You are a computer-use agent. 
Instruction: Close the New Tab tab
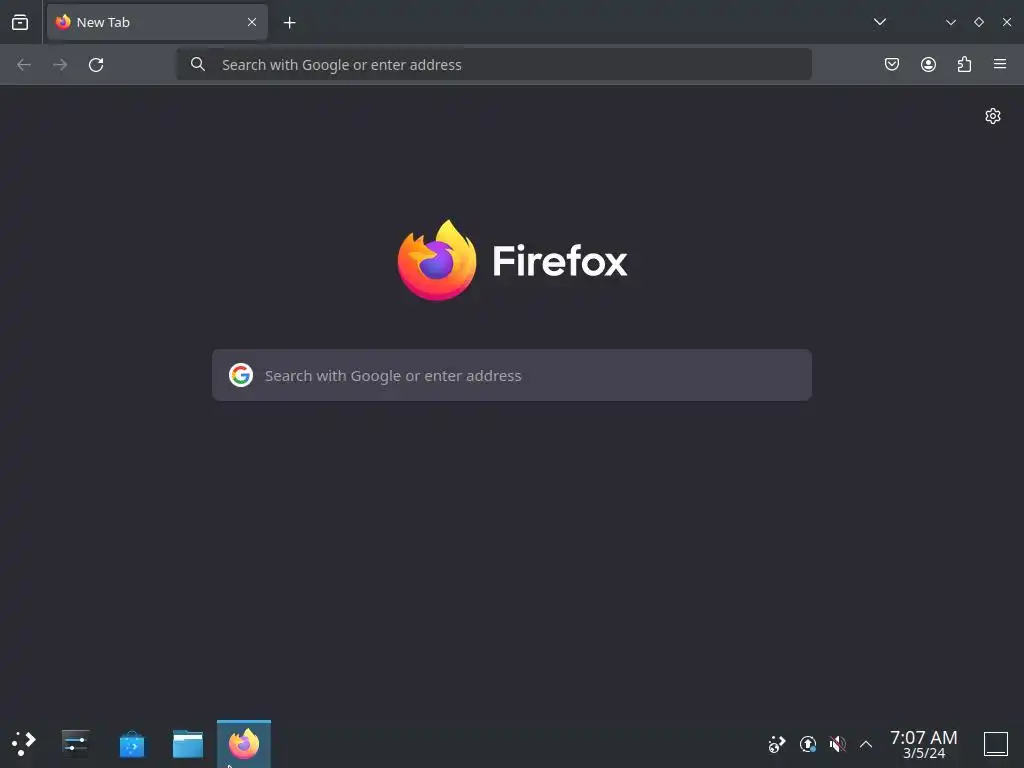(x=252, y=22)
